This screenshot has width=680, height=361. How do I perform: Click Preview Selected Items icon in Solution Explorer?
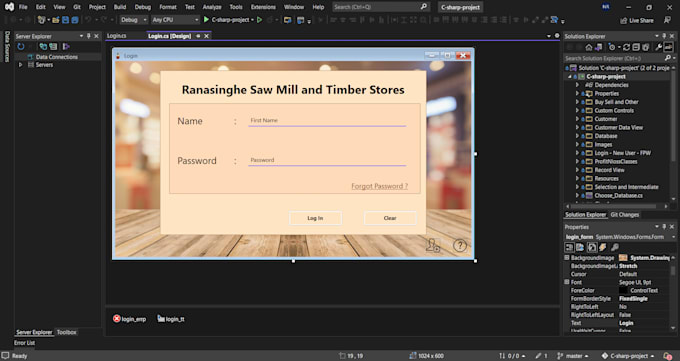coord(668,47)
